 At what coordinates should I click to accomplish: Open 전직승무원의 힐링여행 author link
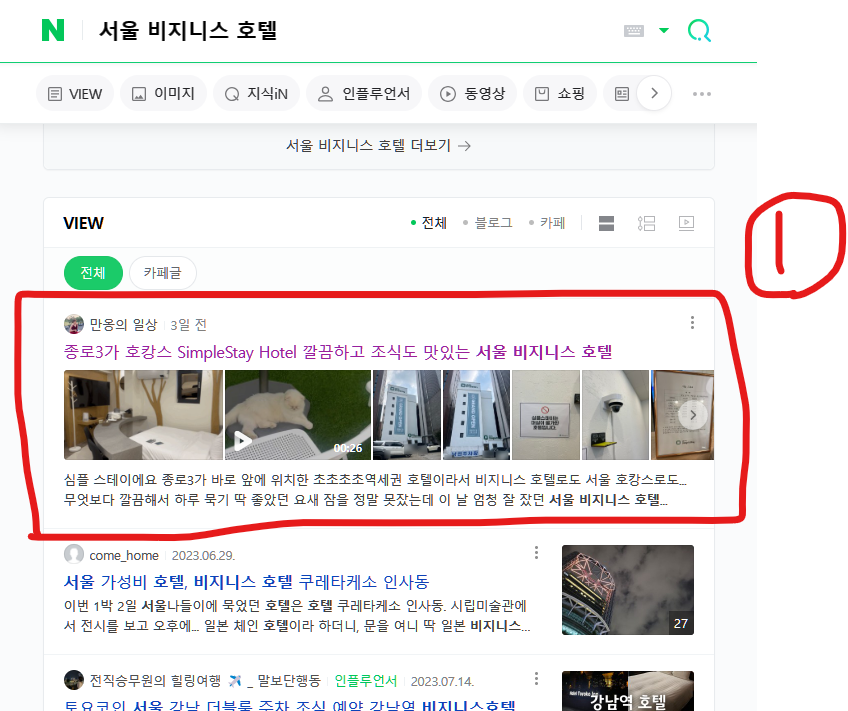205,681
